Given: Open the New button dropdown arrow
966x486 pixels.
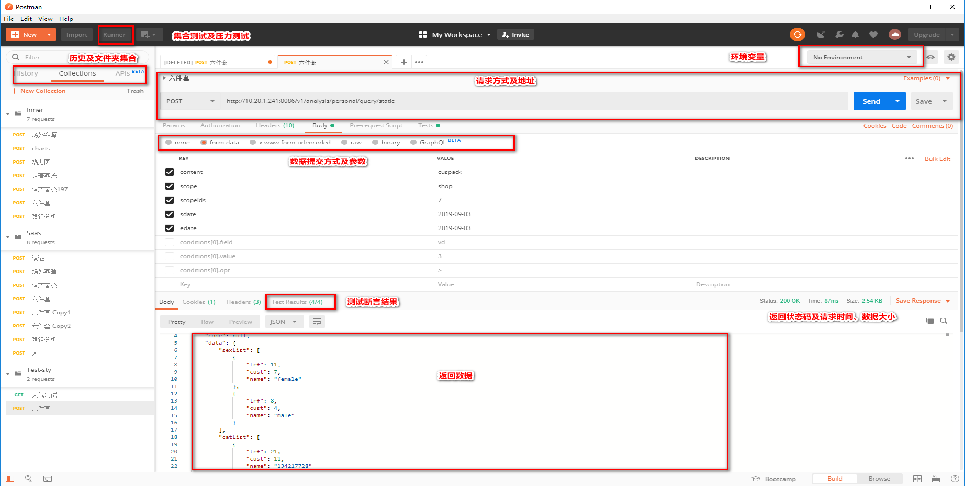Looking at the screenshot, I should pos(49,35).
